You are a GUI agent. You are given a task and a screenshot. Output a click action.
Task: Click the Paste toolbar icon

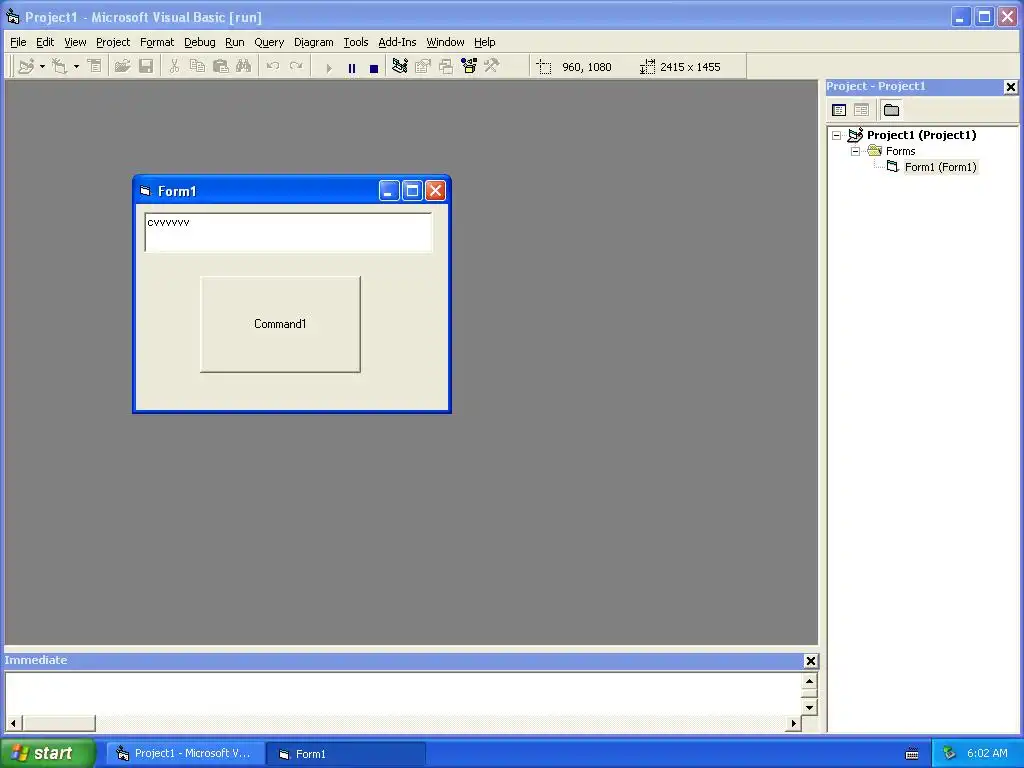pos(221,67)
